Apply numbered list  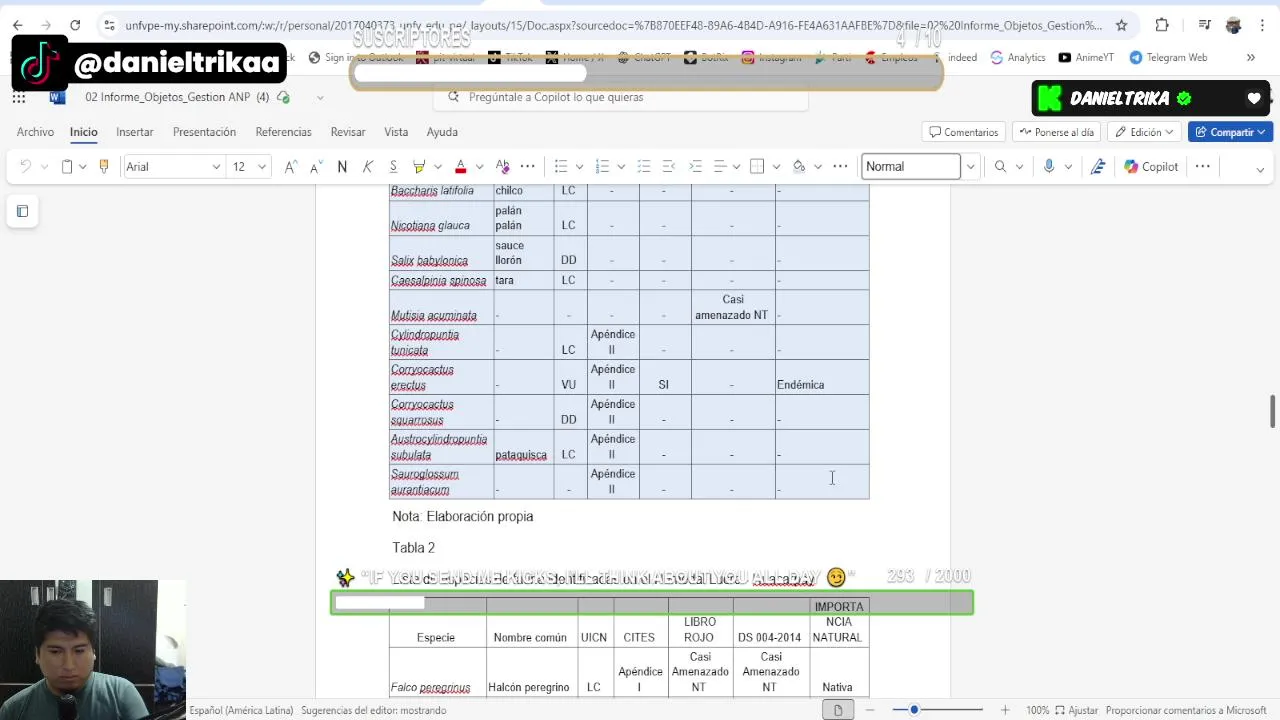602,167
